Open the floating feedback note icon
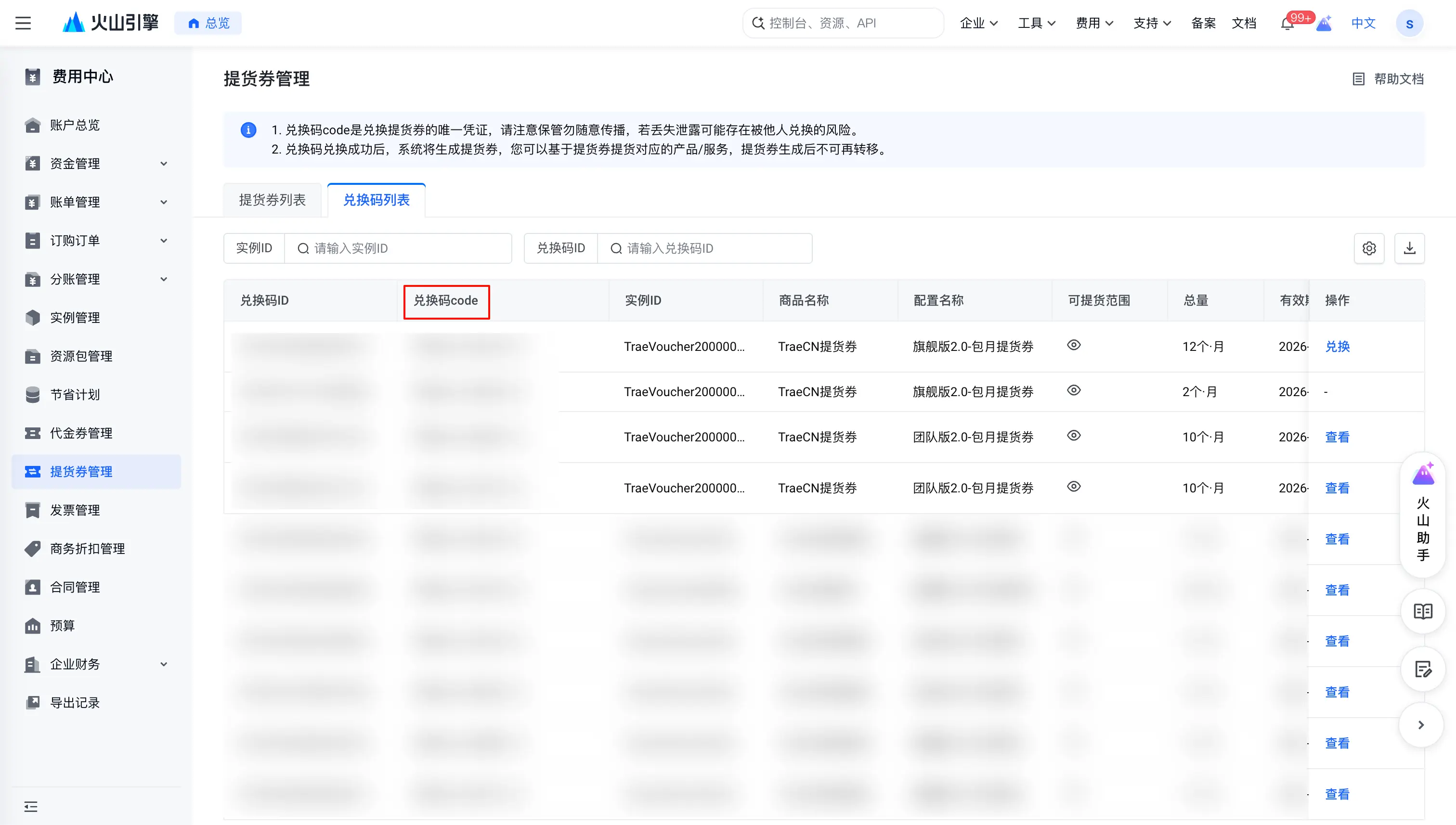1456x825 pixels. 1423,669
